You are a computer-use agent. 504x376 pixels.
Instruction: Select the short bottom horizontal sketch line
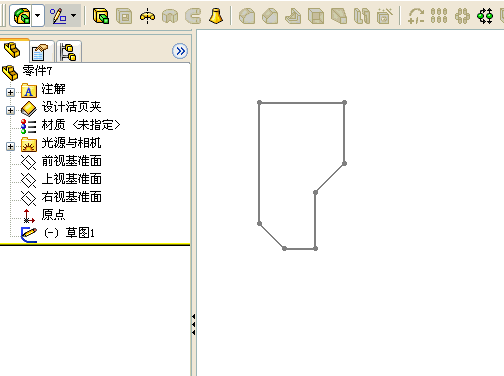(300, 248)
